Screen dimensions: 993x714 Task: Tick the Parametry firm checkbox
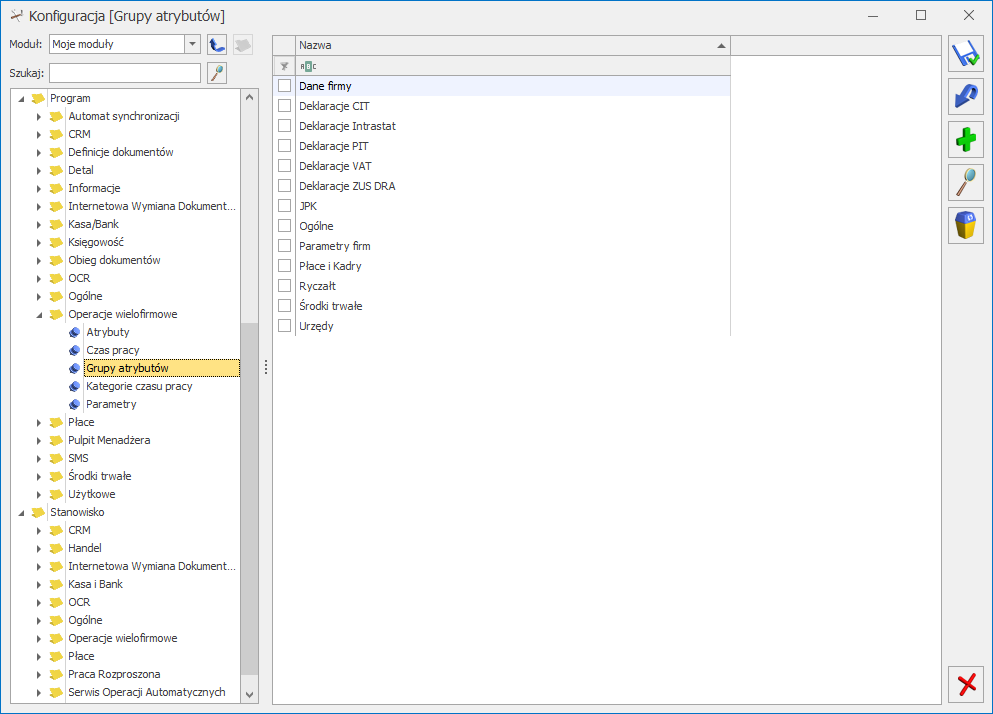[x=284, y=246]
